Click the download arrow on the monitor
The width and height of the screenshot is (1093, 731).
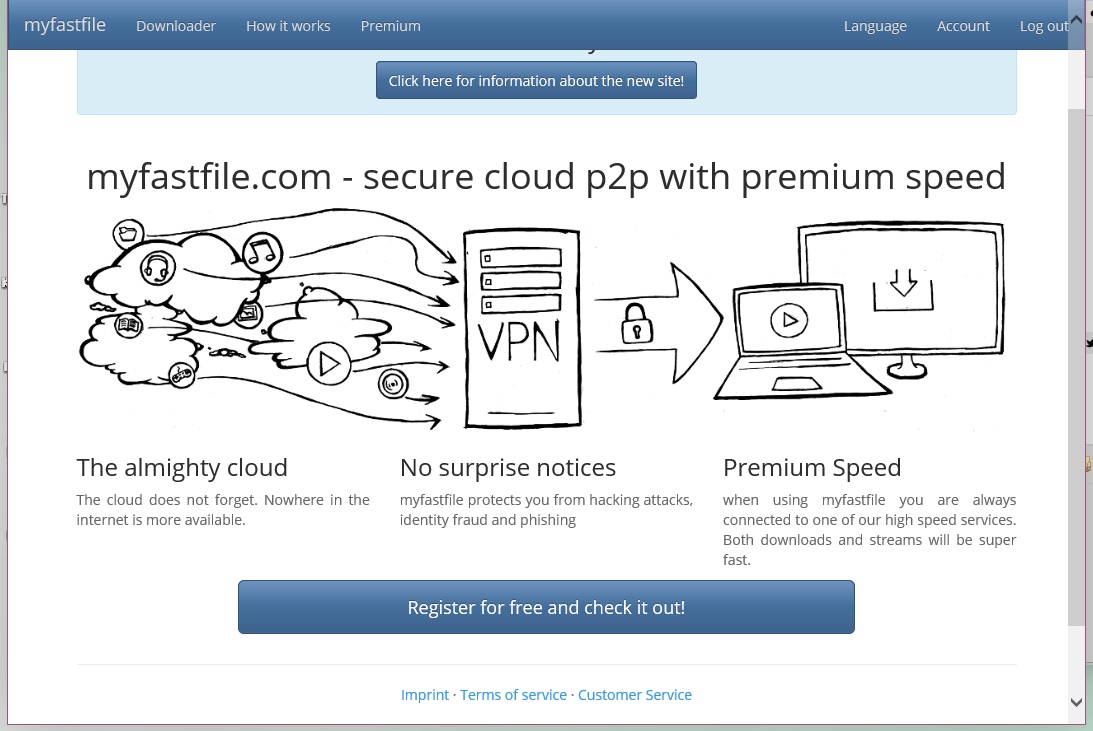tap(903, 290)
